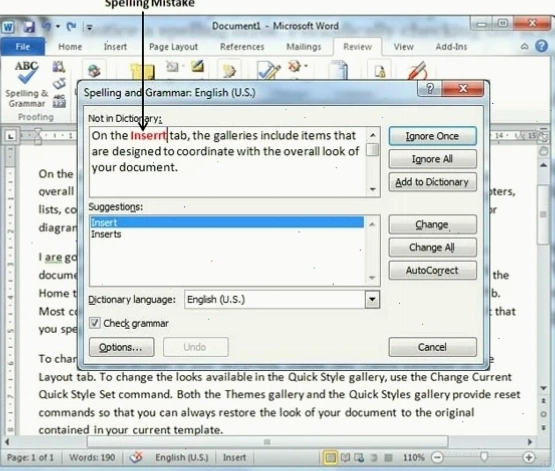Viewport: 555px width, 471px height.
Task: Click the Compare documents icon
Action: [338, 70]
